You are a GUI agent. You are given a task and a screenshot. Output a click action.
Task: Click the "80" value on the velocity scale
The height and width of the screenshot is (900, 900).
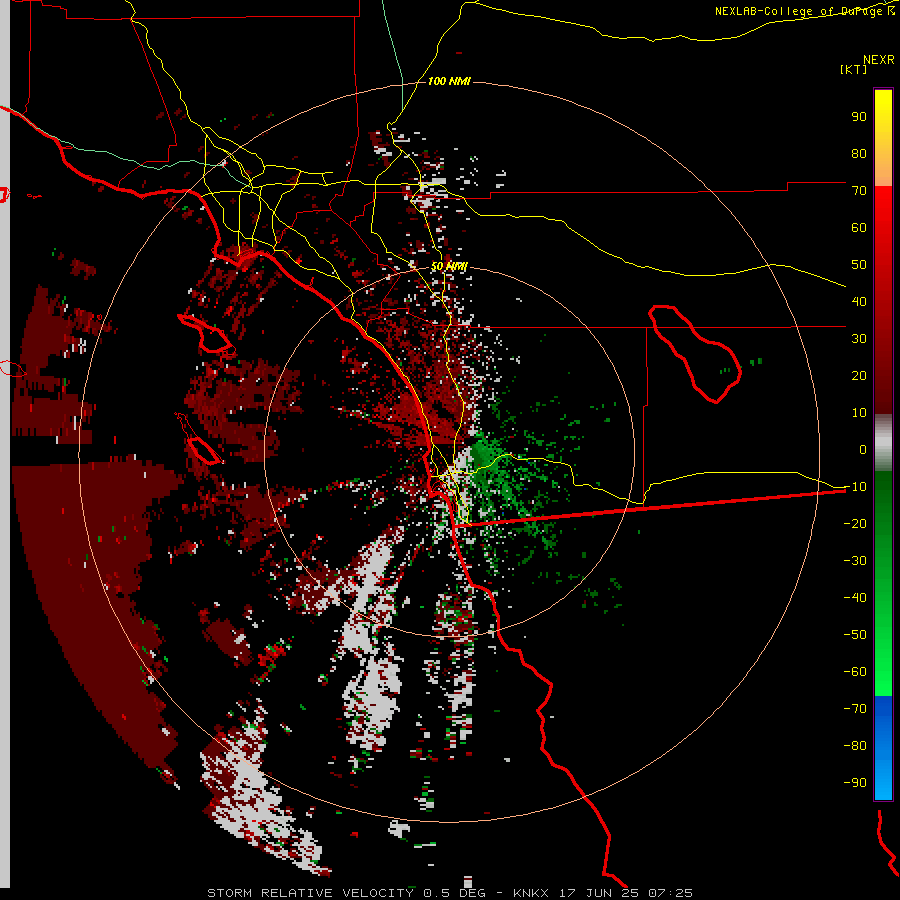click(859, 154)
